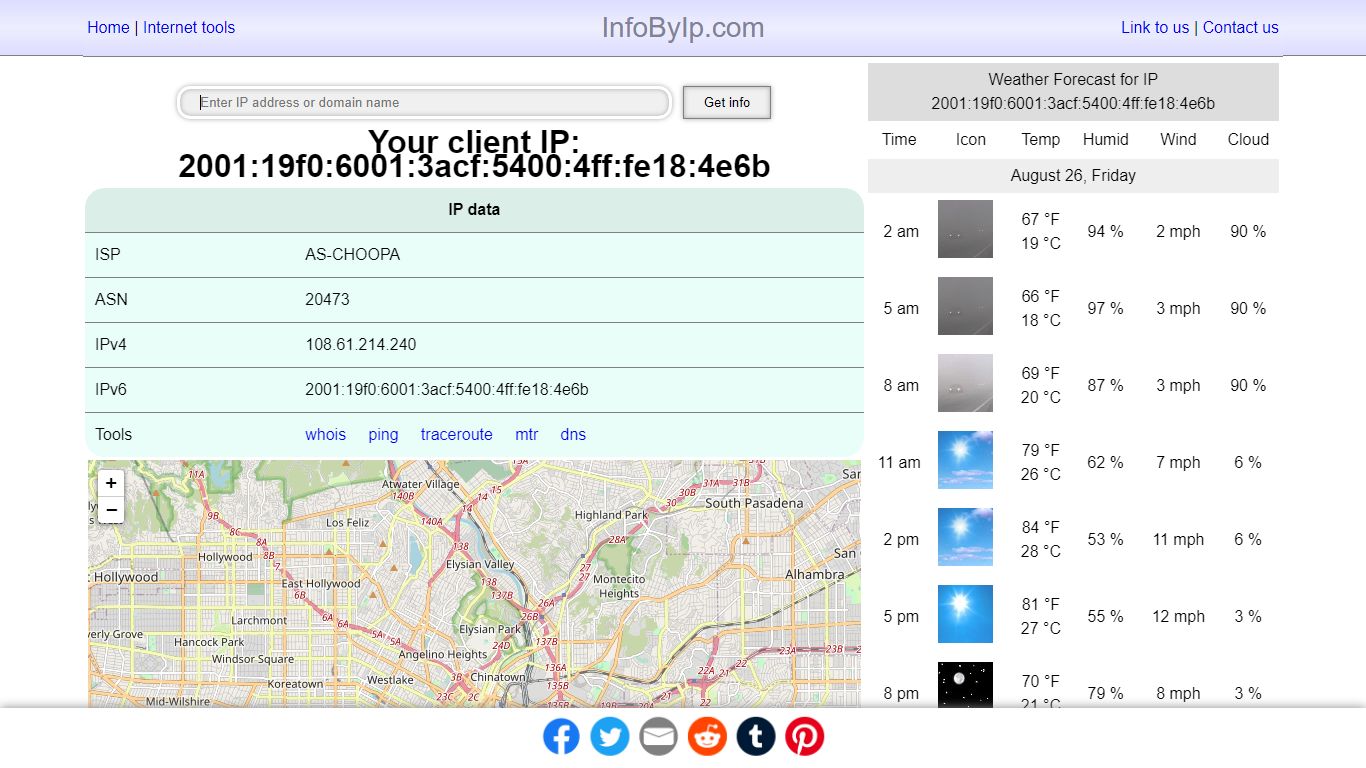Viewport: 1366px width, 768px height.
Task: Click the 94 % humidity value
Action: (1106, 231)
